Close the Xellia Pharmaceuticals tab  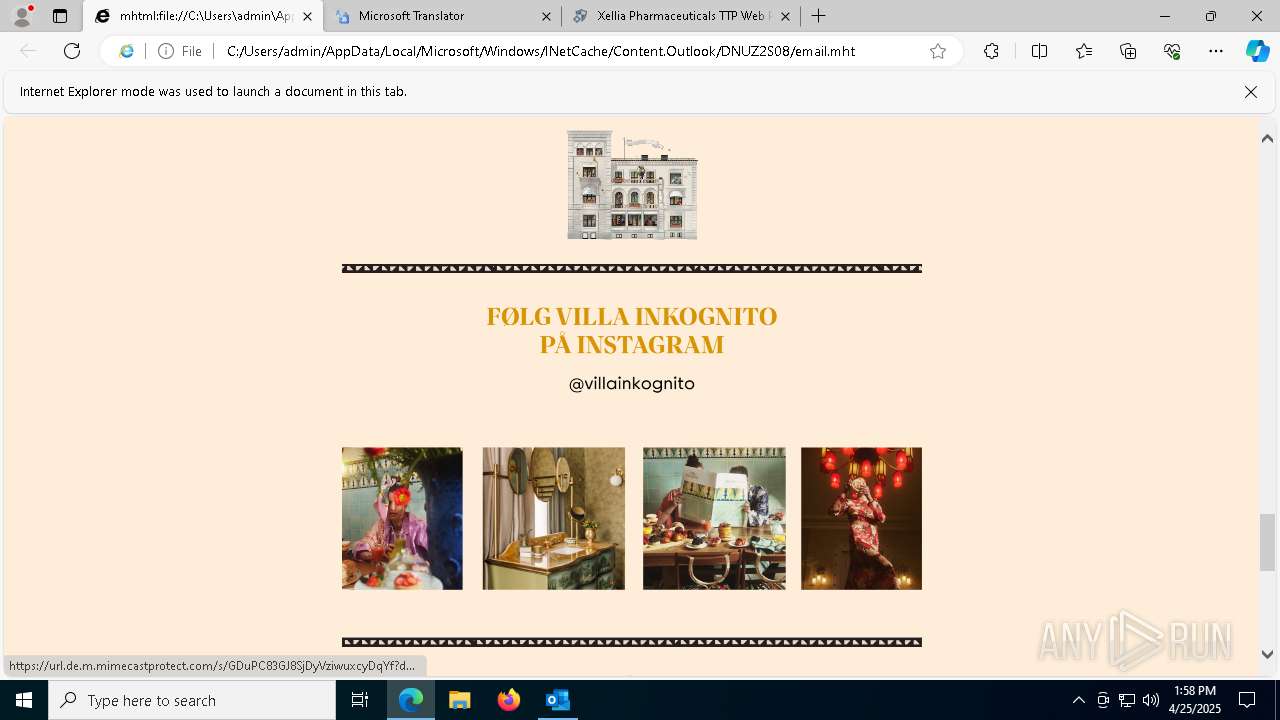[x=785, y=16]
